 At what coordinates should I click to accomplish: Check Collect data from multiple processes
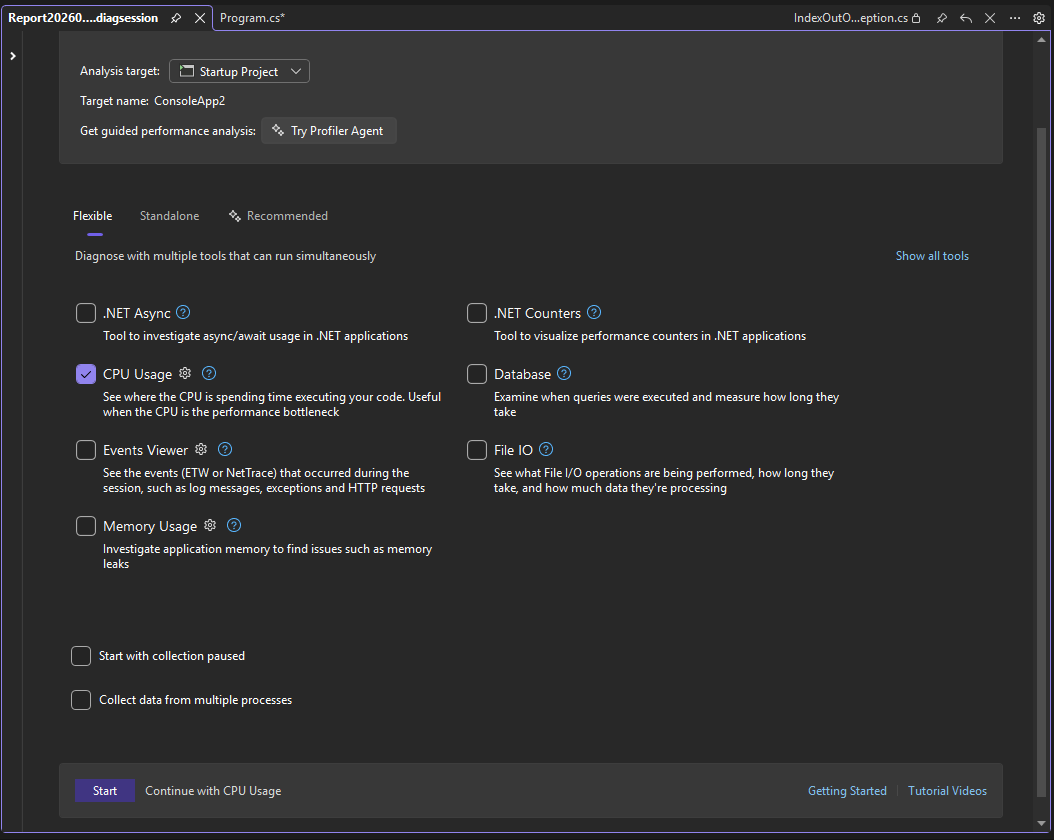click(81, 699)
